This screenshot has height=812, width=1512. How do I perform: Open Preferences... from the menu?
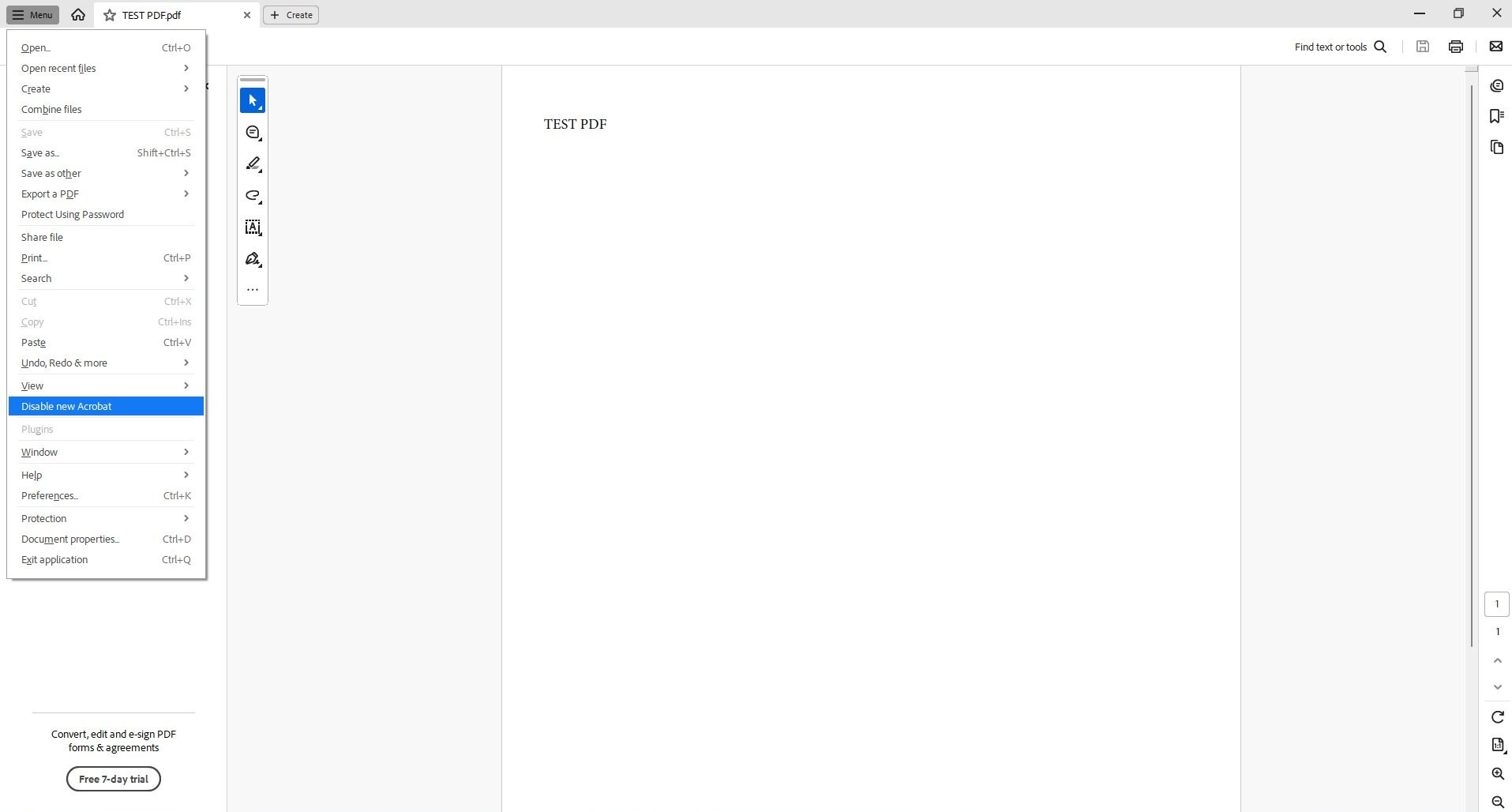point(106,495)
